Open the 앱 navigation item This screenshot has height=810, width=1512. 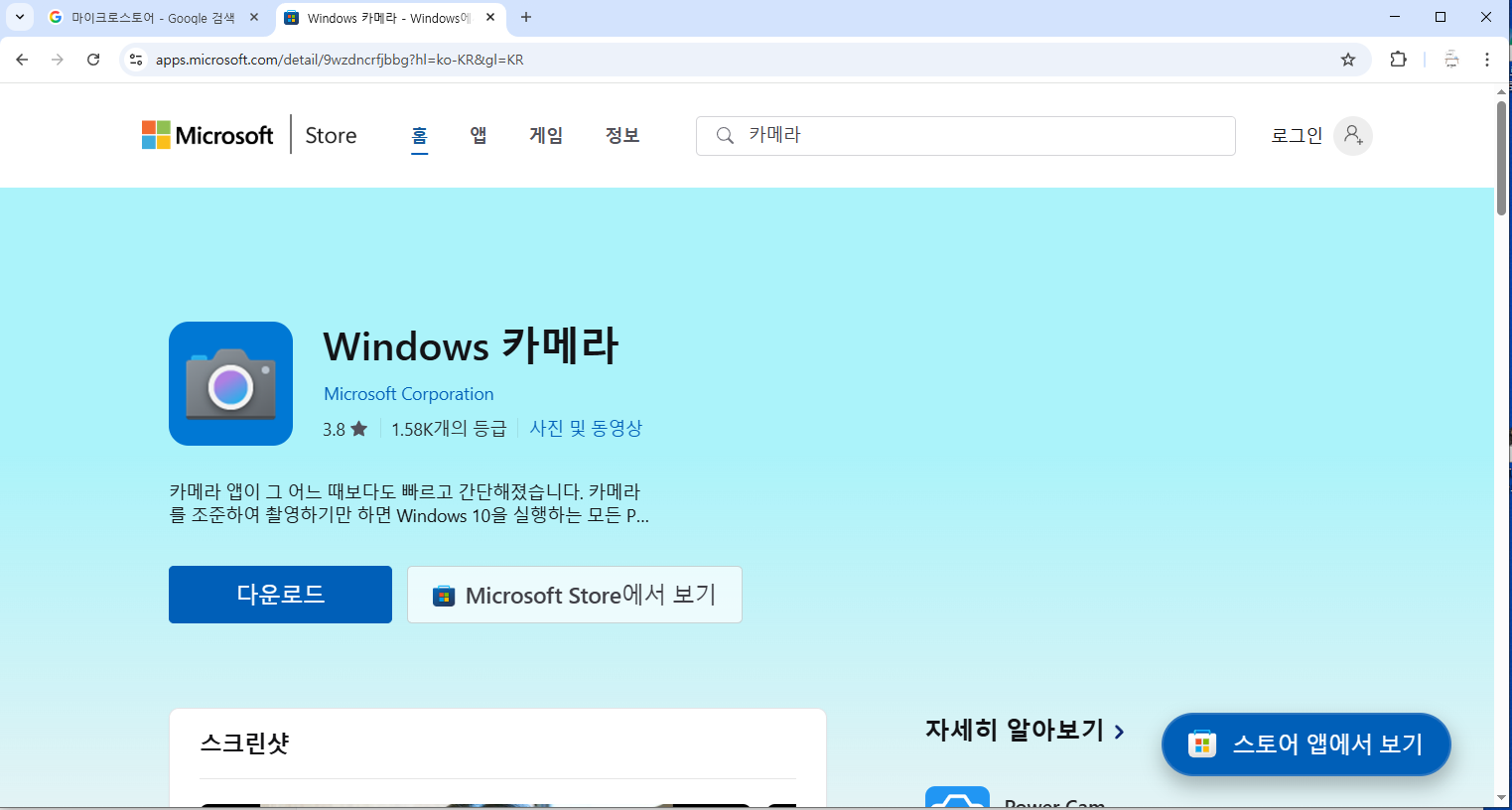(479, 135)
